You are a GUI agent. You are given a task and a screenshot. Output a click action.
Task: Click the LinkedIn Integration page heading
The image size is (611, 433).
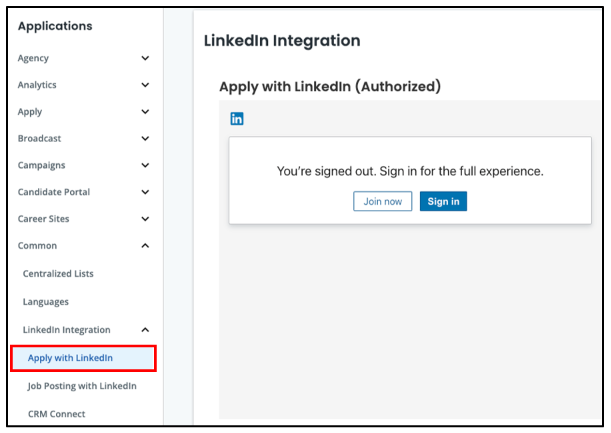(282, 41)
